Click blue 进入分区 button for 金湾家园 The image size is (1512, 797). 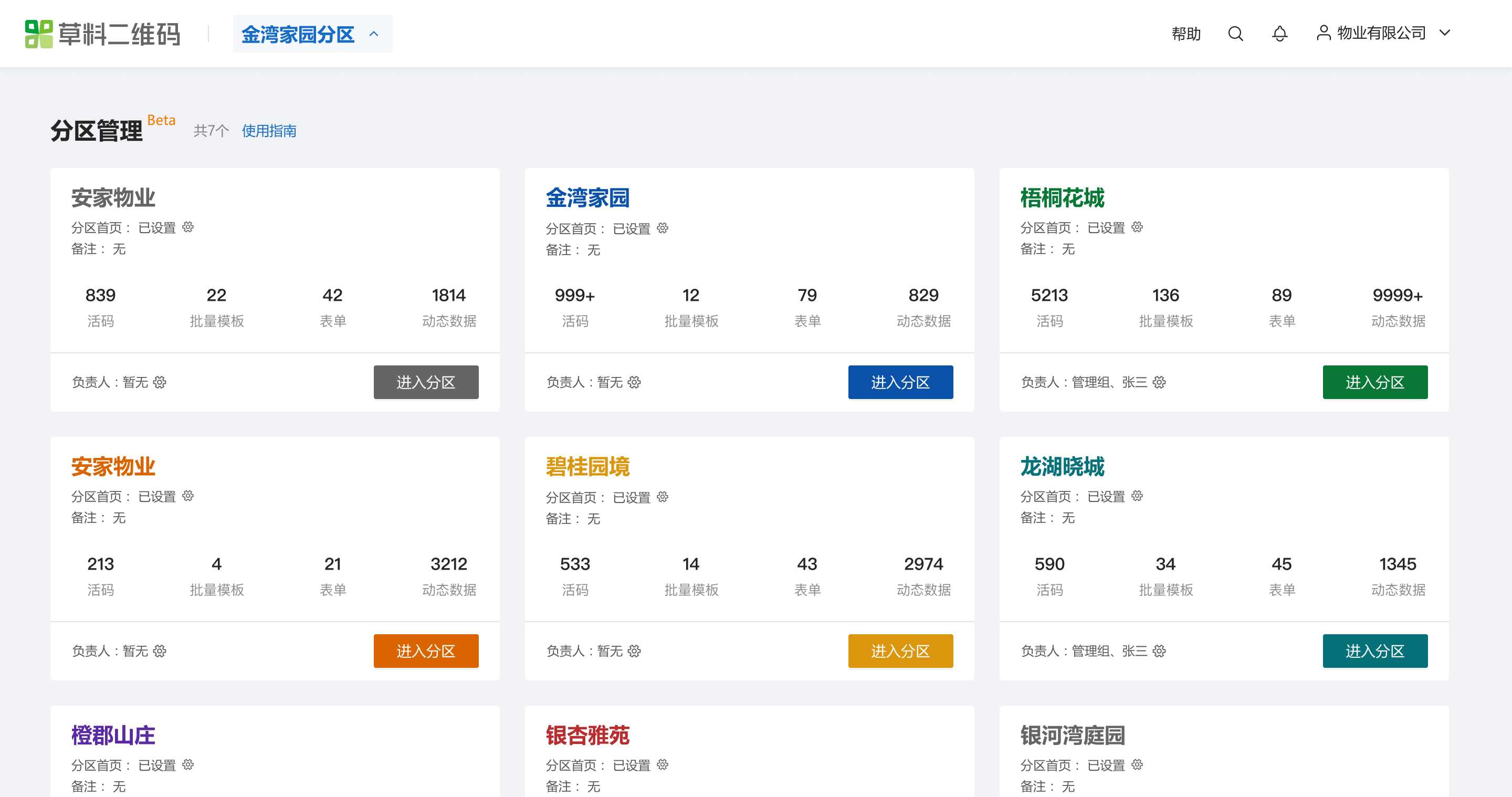900,383
